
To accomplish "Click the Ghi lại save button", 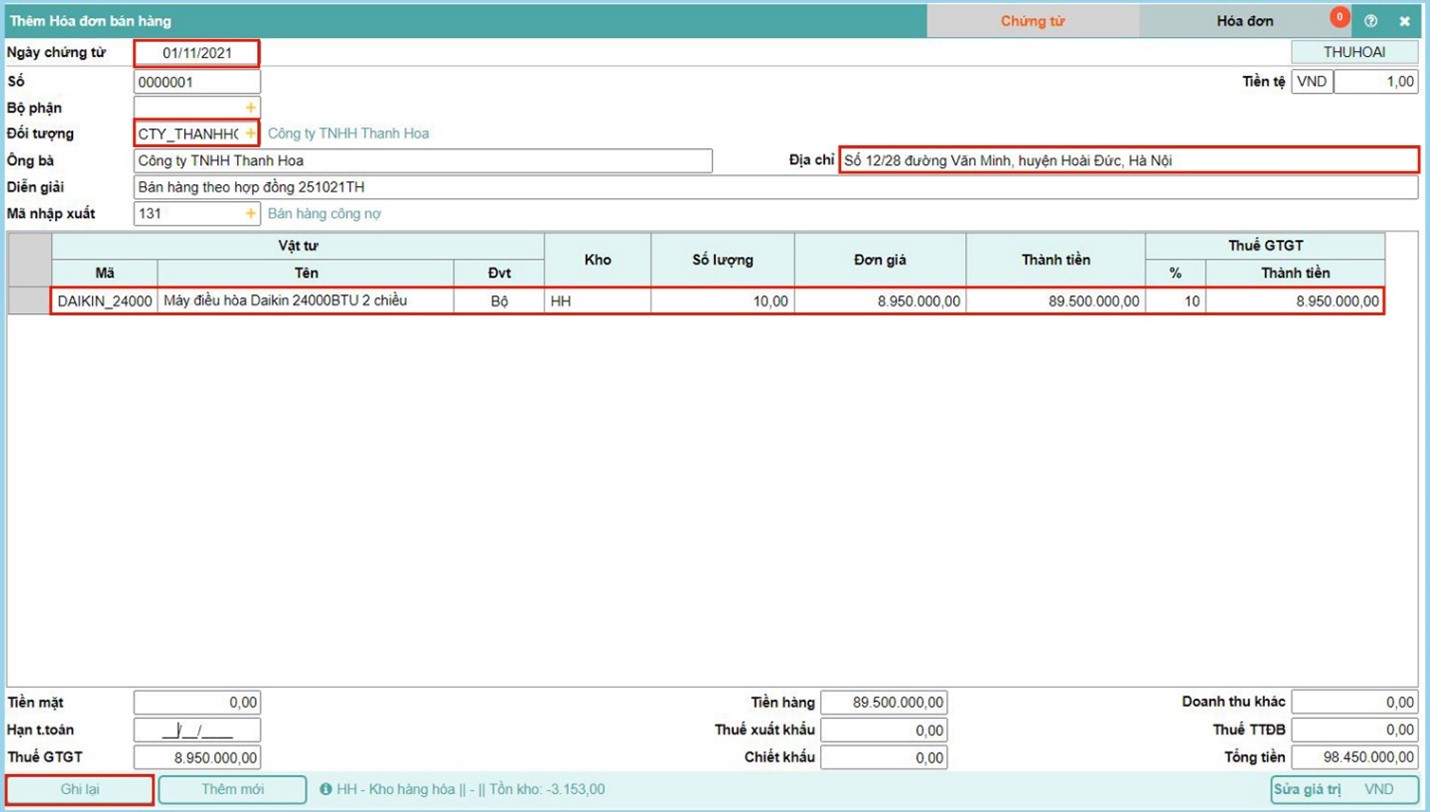I will point(80,790).
